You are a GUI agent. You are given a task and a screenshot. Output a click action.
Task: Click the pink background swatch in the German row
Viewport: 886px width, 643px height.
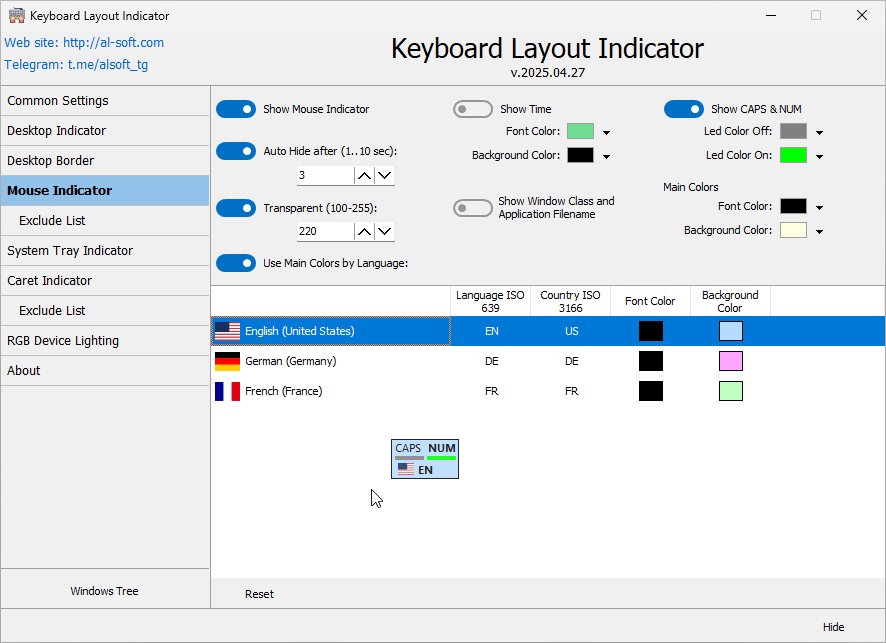[730, 361]
